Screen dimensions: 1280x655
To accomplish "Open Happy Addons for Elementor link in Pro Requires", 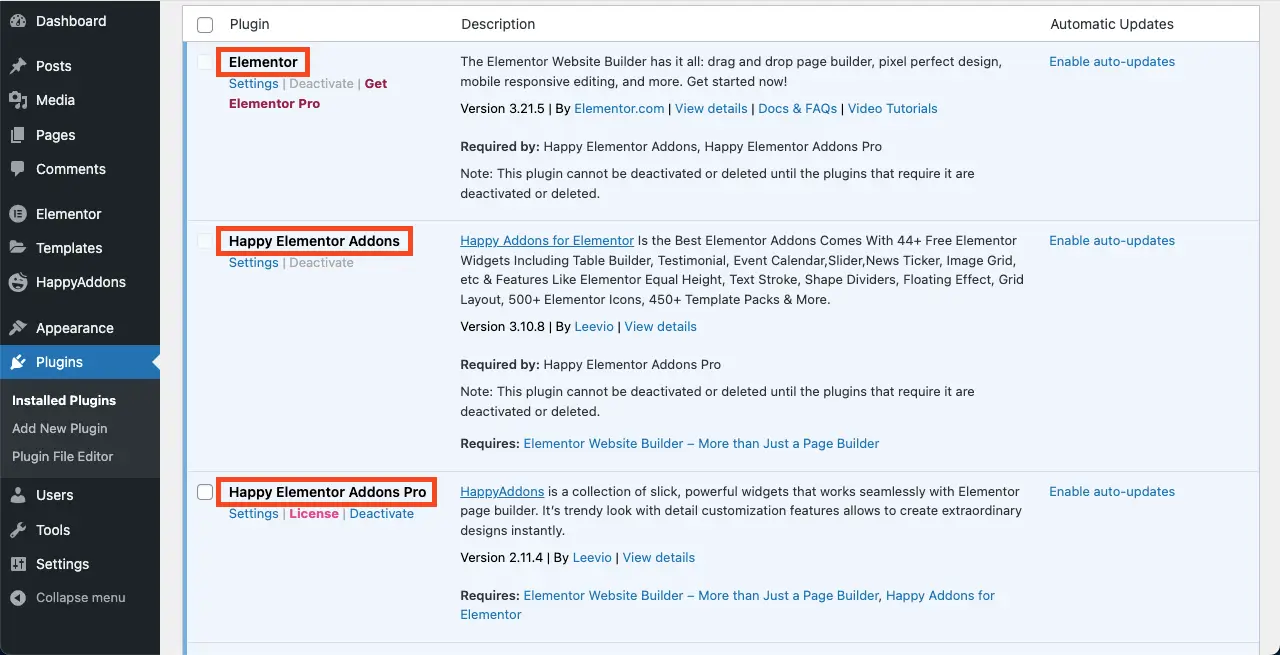I will click(727, 605).
